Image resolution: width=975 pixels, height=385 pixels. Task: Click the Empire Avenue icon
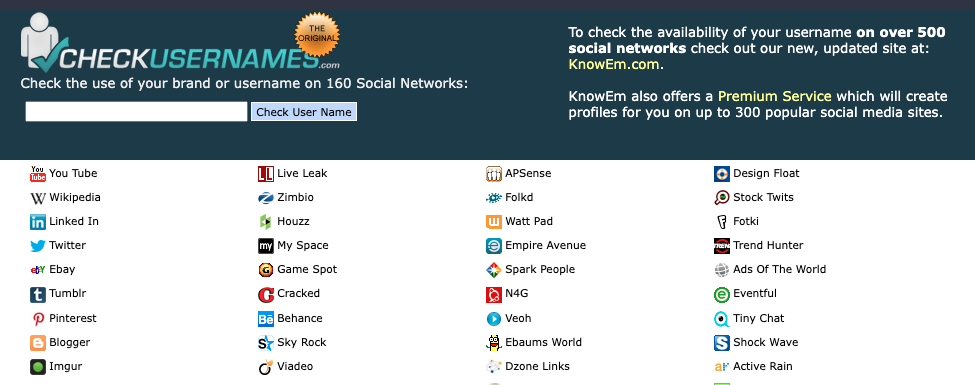(494, 246)
